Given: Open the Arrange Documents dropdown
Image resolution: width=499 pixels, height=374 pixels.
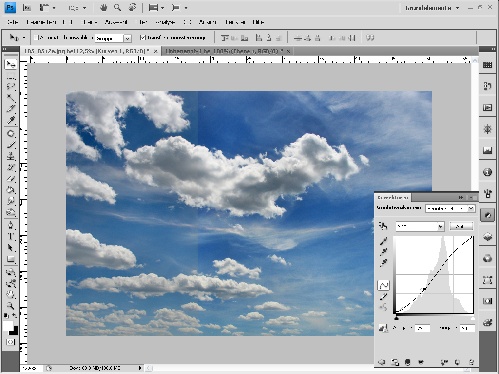Looking at the screenshot, I should click(156, 8).
